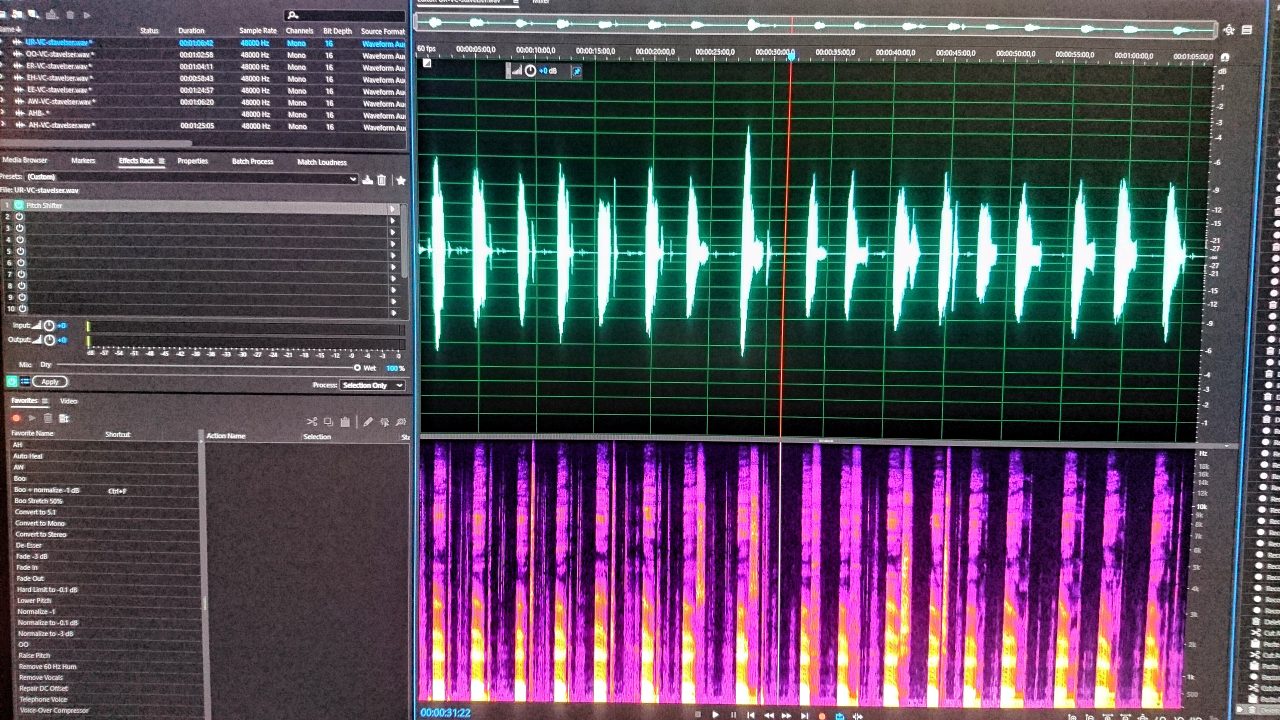Image resolution: width=1280 pixels, height=720 pixels.
Task: Select the blue playhead marker on timeline
Action: 791,56
